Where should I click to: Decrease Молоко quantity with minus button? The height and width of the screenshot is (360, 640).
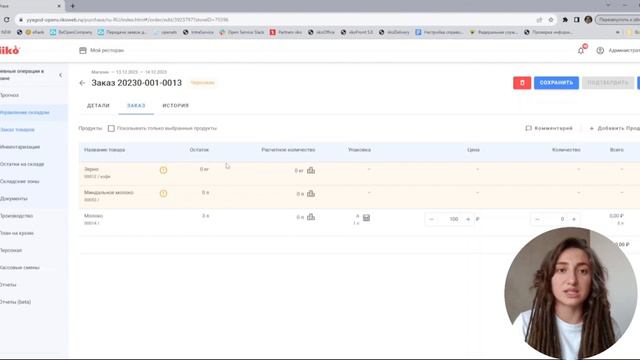click(538, 219)
